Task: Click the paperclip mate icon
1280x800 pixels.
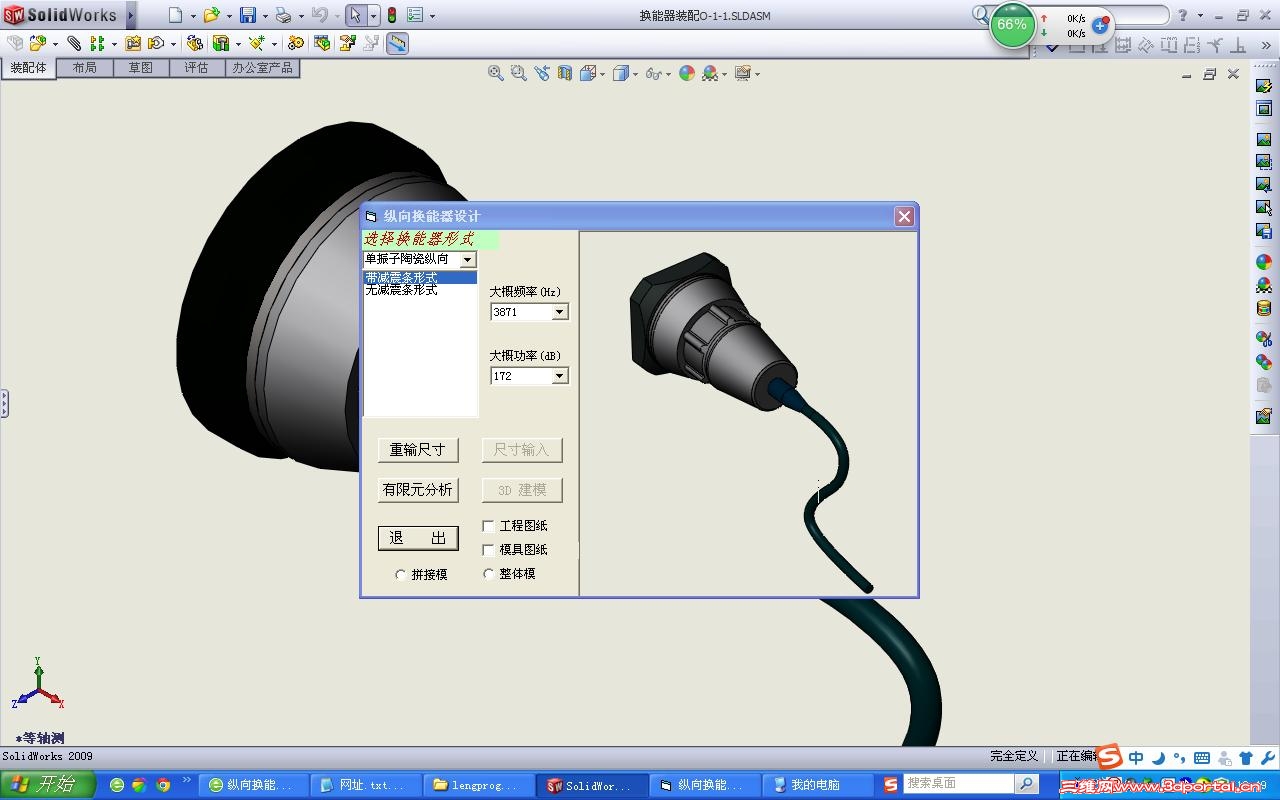Action: tap(74, 43)
